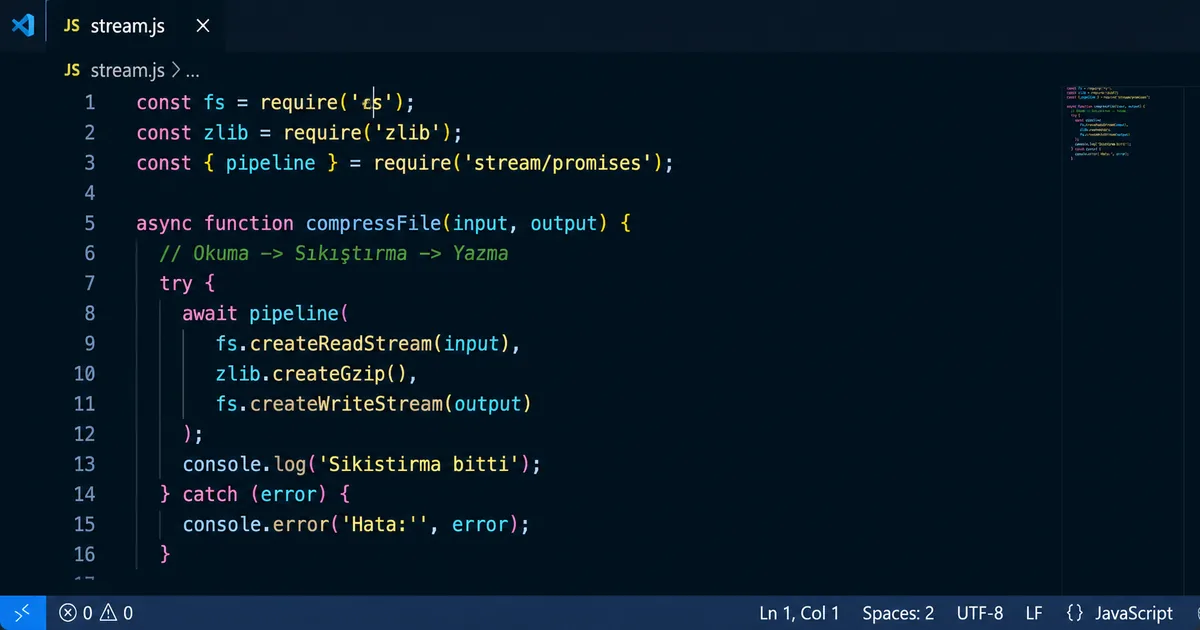
Task: Click console.error on line 15
Action: click(x=255, y=524)
